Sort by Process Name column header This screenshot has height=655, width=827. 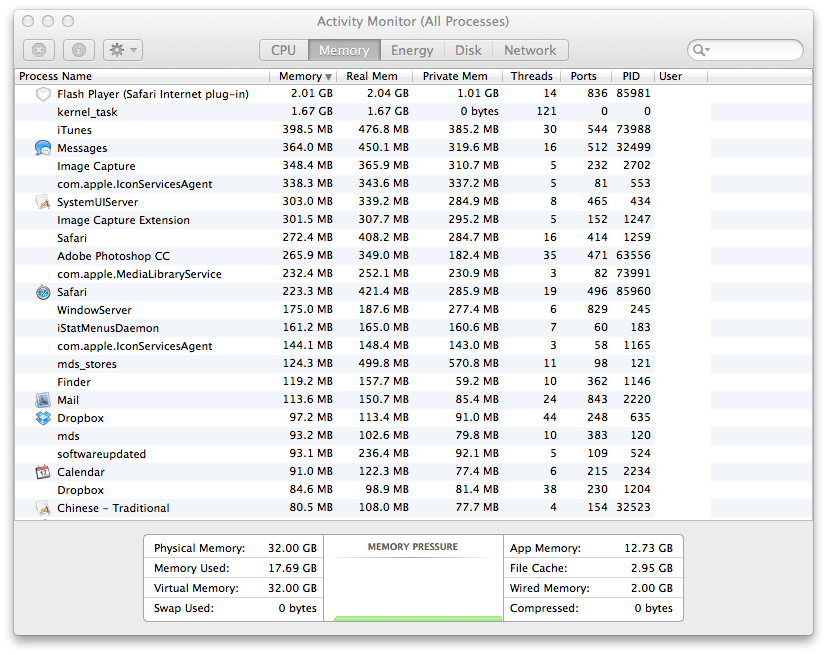[142, 76]
